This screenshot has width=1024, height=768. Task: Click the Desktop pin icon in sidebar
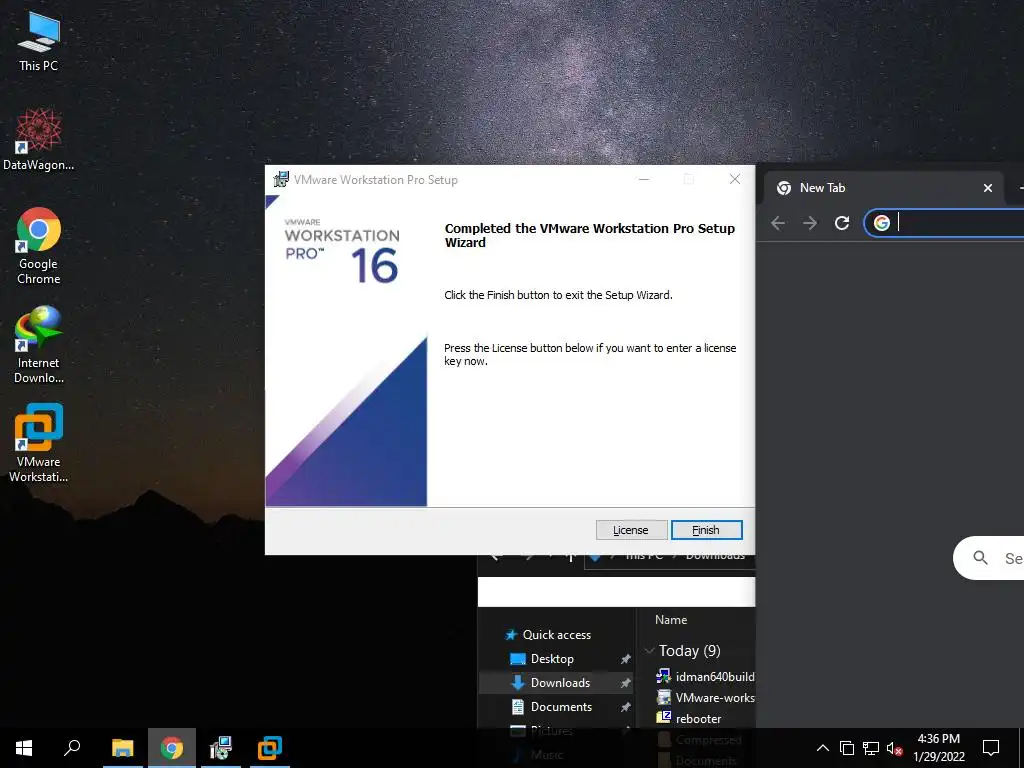[x=625, y=659]
